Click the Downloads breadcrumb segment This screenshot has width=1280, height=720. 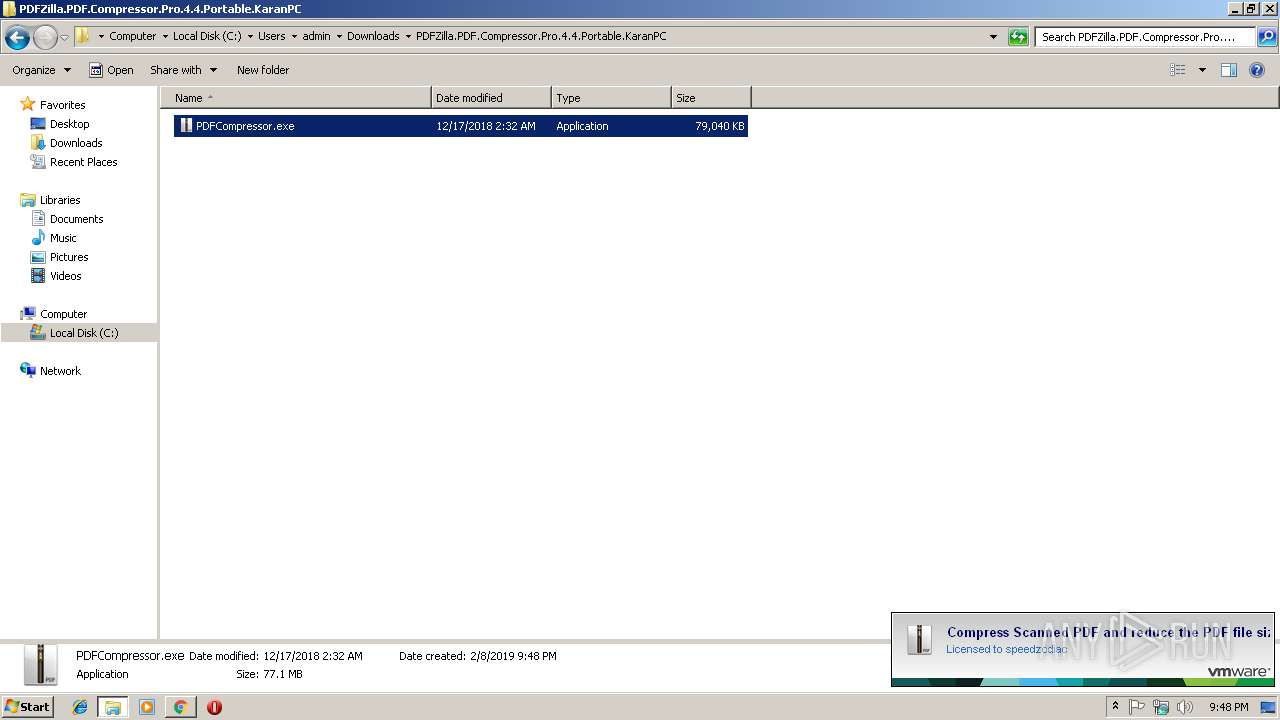(x=373, y=36)
